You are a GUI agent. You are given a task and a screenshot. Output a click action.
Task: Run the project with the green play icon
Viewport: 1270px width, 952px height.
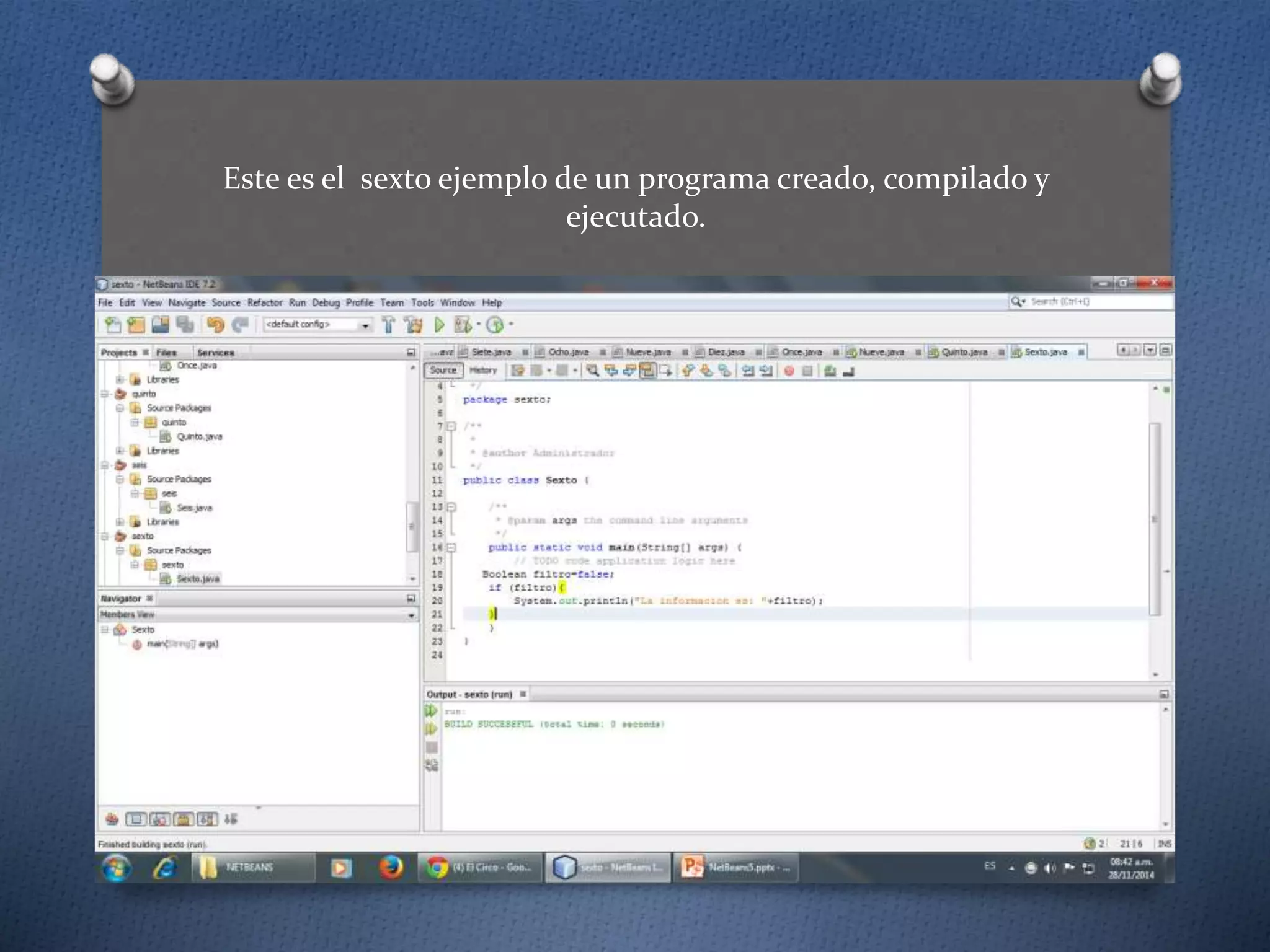pos(439,324)
